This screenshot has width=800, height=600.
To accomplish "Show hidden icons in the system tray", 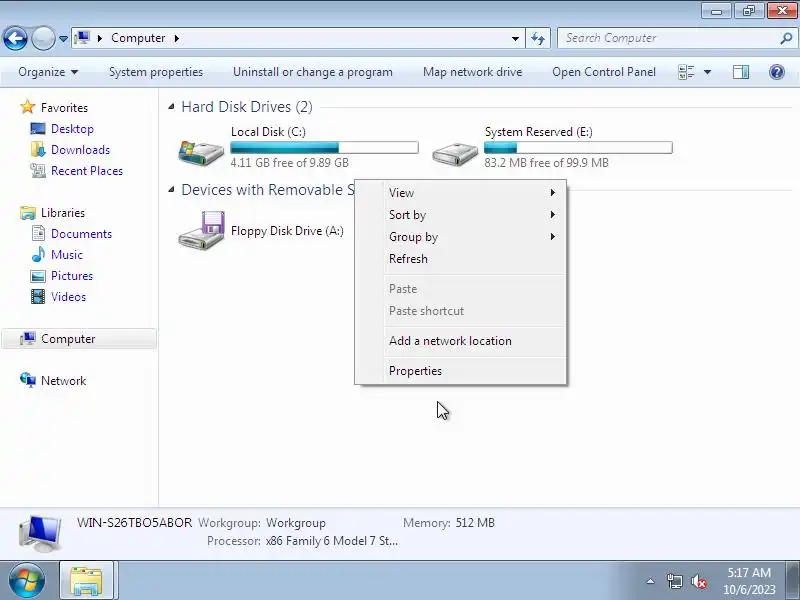I will click(x=650, y=581).
